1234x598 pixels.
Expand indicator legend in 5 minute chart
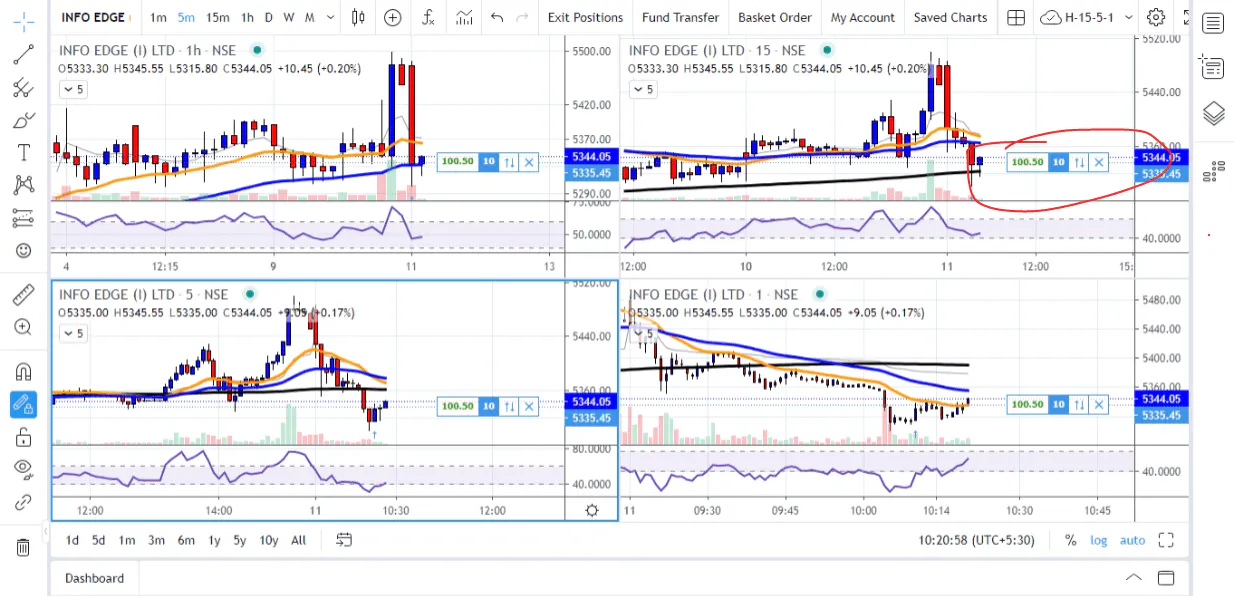pyautogui.click(x=74, y=333)
